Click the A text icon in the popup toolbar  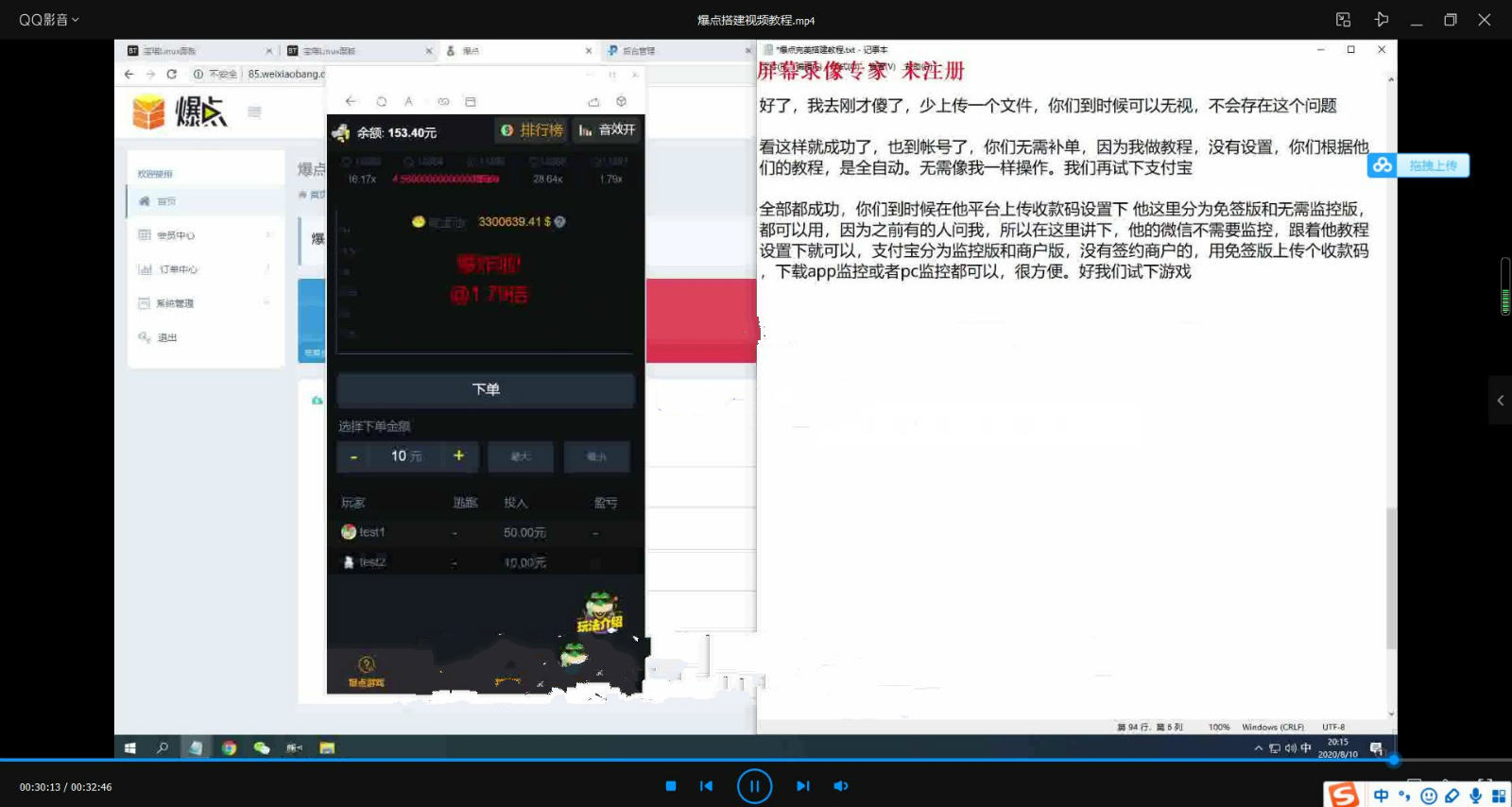click(408, 101)
